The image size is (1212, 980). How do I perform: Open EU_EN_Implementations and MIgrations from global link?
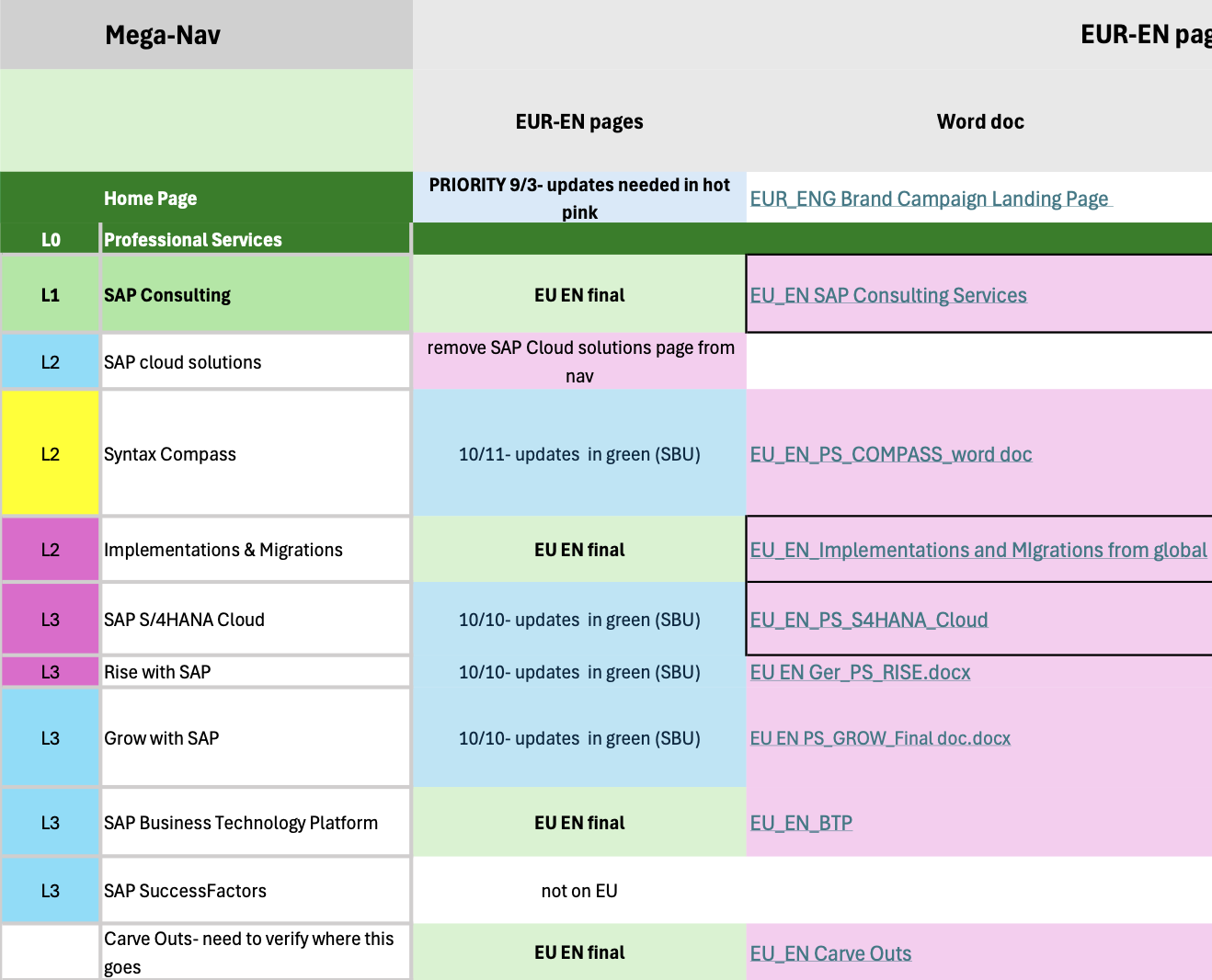click(x=978, y=550)
